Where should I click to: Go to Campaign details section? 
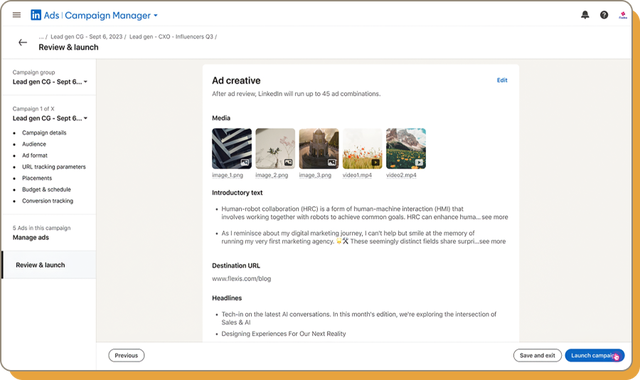44,133
